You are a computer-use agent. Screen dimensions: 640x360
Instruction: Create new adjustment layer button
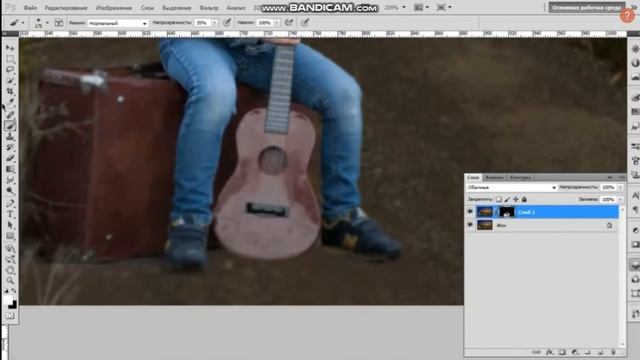click(575, 352)
